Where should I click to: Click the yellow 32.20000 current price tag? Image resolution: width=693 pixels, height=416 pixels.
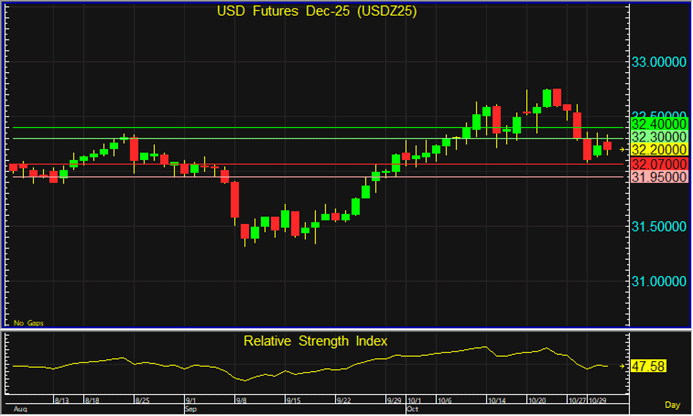point(657,149)
